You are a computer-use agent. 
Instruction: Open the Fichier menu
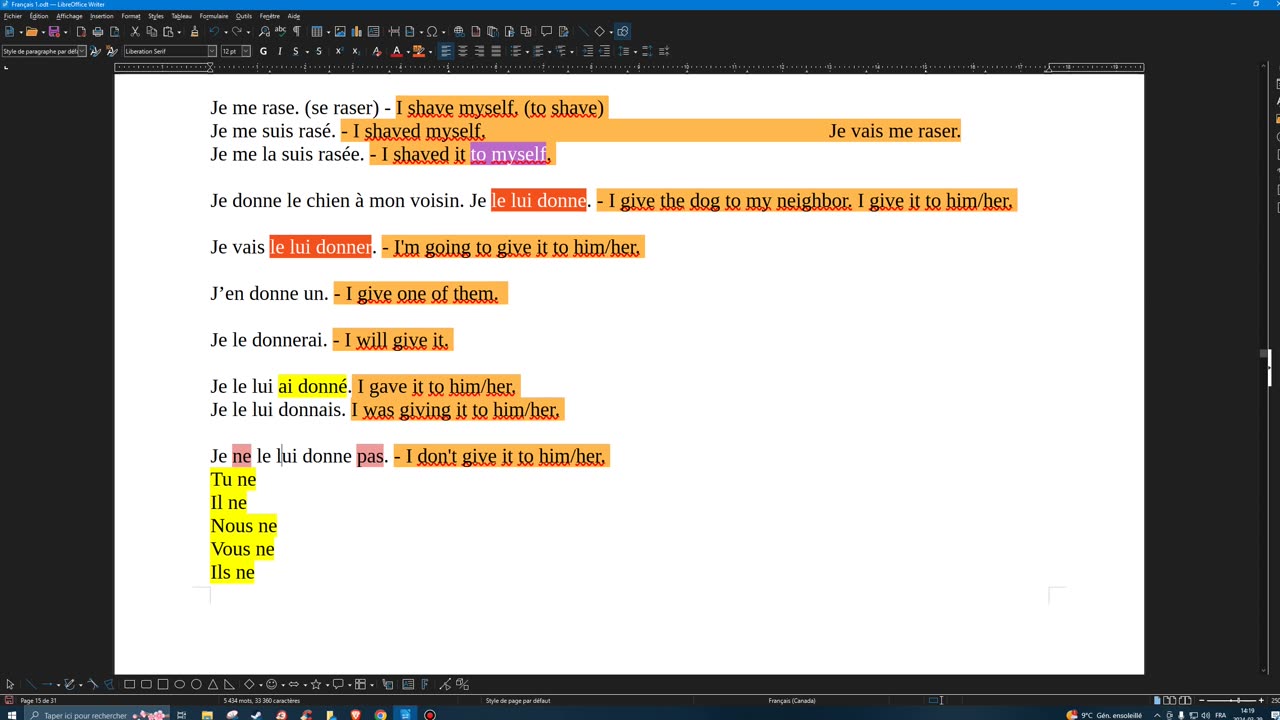(x=12, y=16)
